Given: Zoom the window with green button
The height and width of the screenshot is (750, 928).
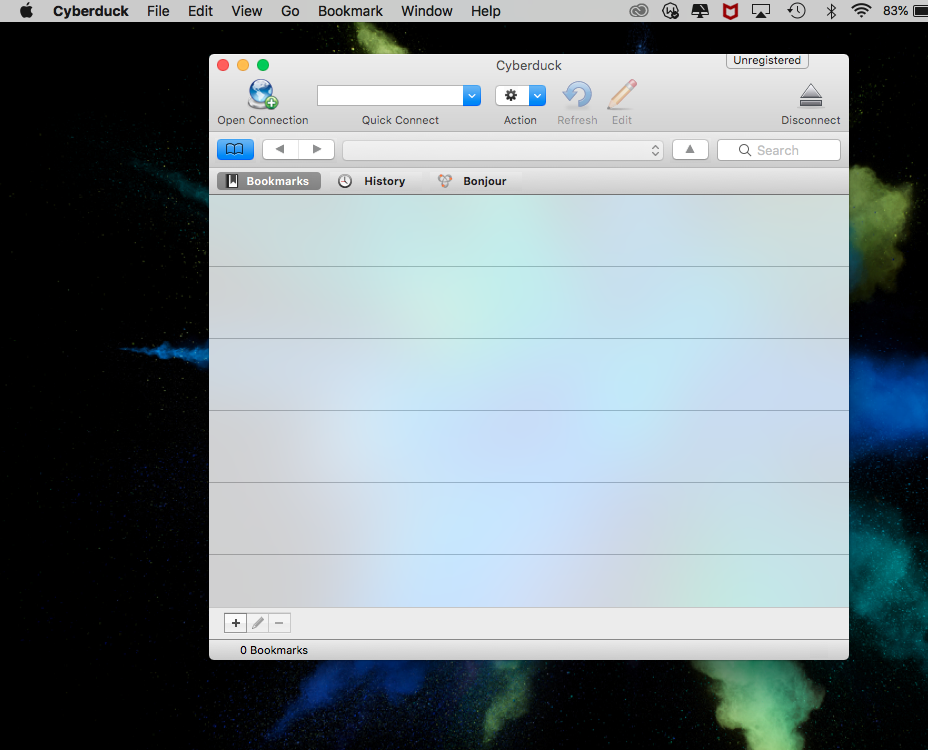Looking at the screenshot, I should [263, 65].
